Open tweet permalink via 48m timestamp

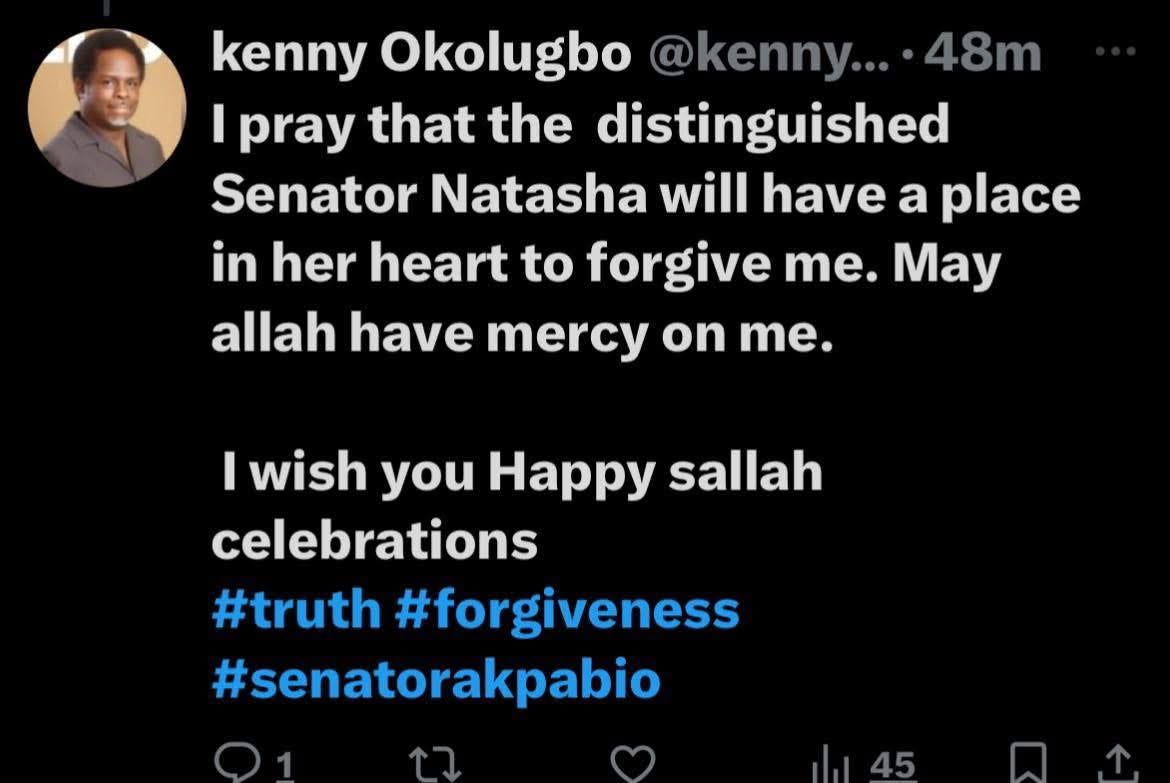(x=982, y=54)
